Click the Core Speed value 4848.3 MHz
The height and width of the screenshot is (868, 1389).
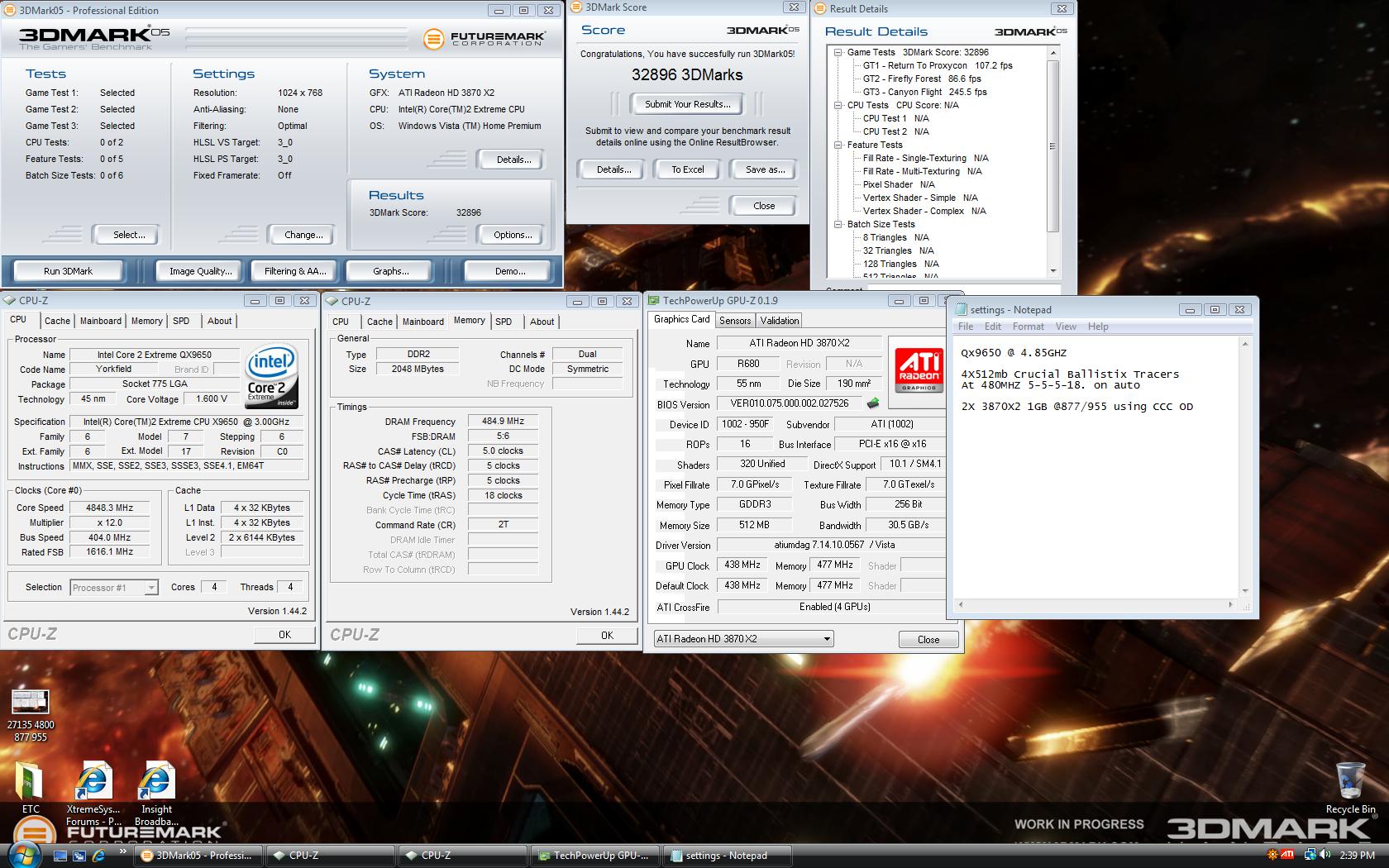109,508
